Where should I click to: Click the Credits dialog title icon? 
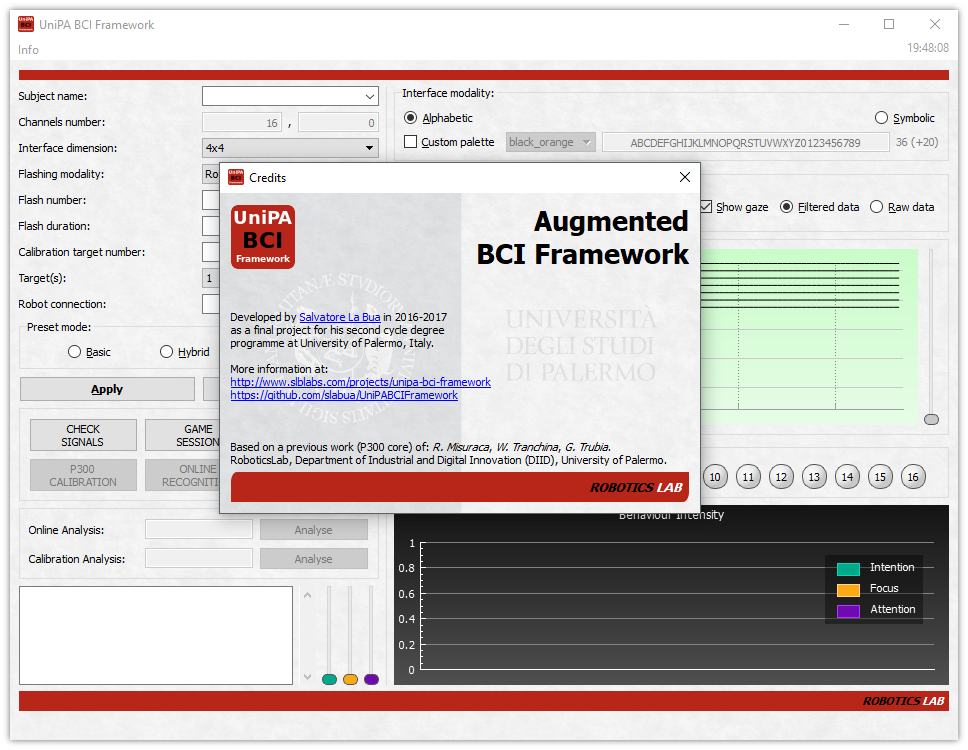tap(236, 177)
